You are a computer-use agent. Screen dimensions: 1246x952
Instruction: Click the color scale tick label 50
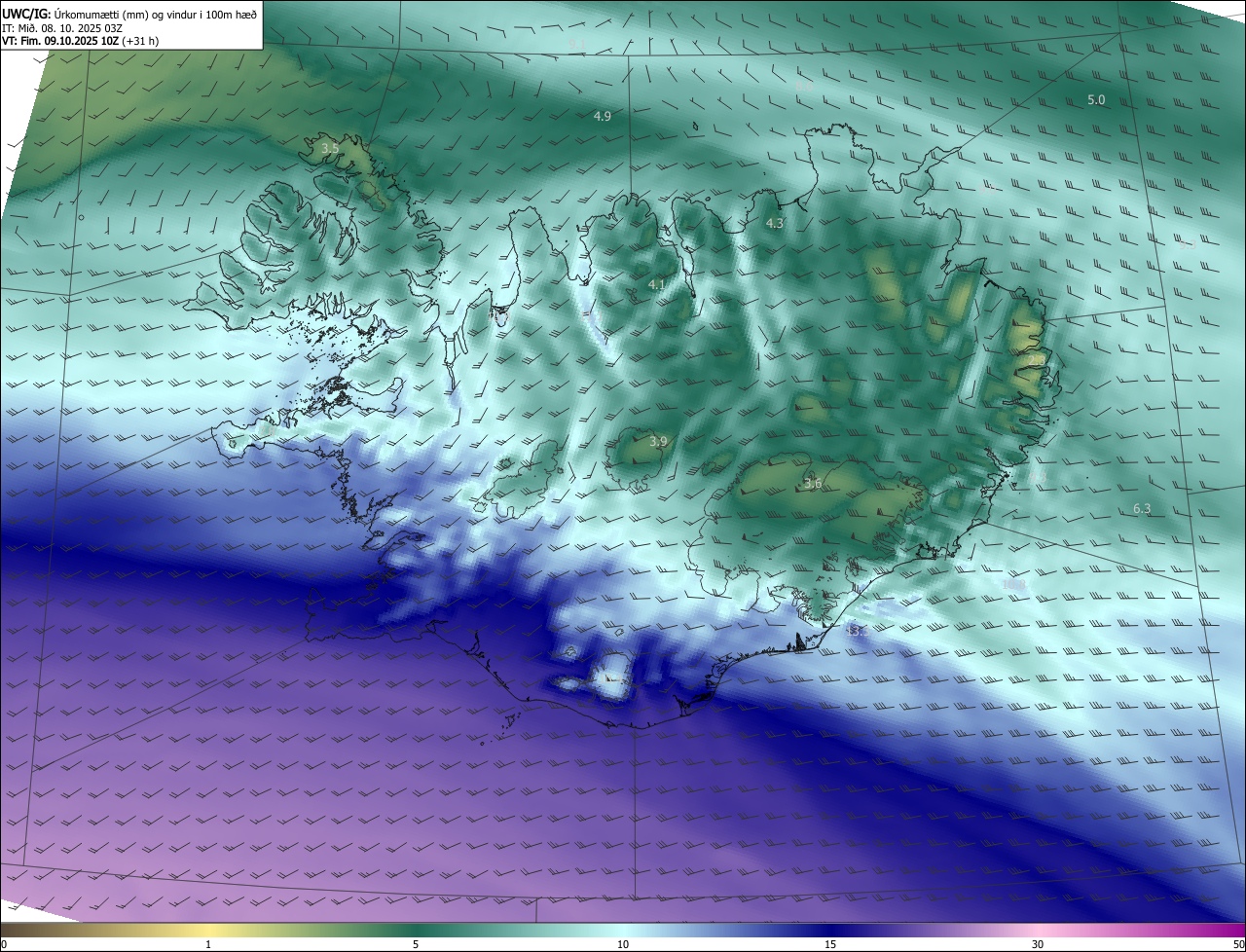click(1239, 944)
